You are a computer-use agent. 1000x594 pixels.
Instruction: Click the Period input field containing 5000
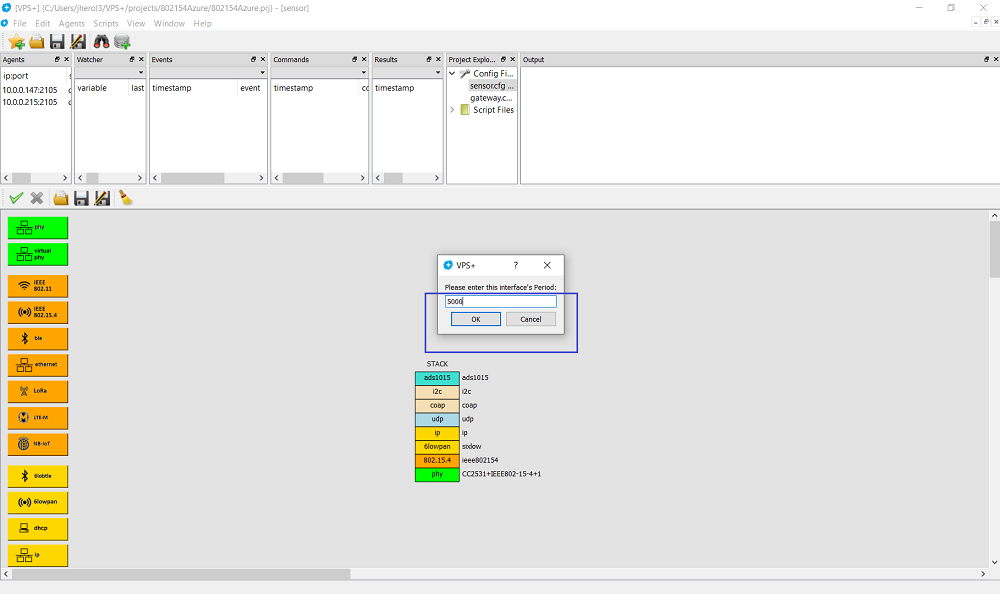(500, 301)
